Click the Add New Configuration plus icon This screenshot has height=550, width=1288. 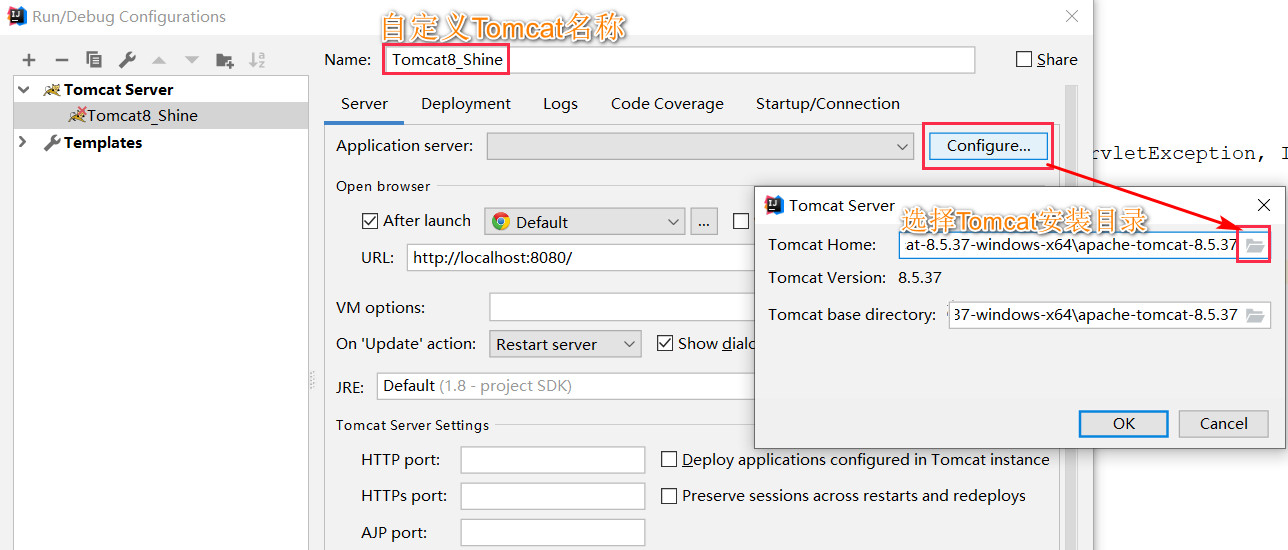point(29,60)
